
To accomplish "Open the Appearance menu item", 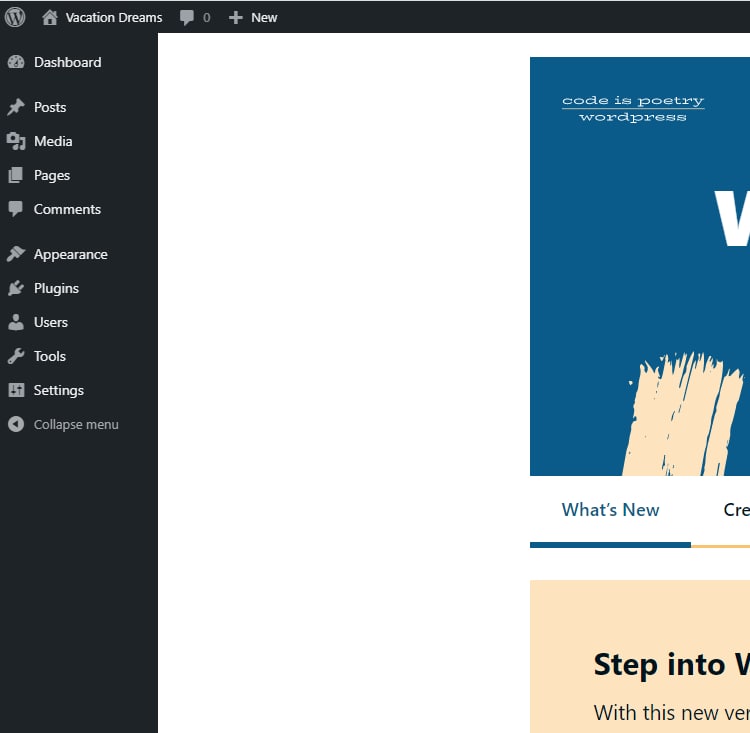I will 70,255.
